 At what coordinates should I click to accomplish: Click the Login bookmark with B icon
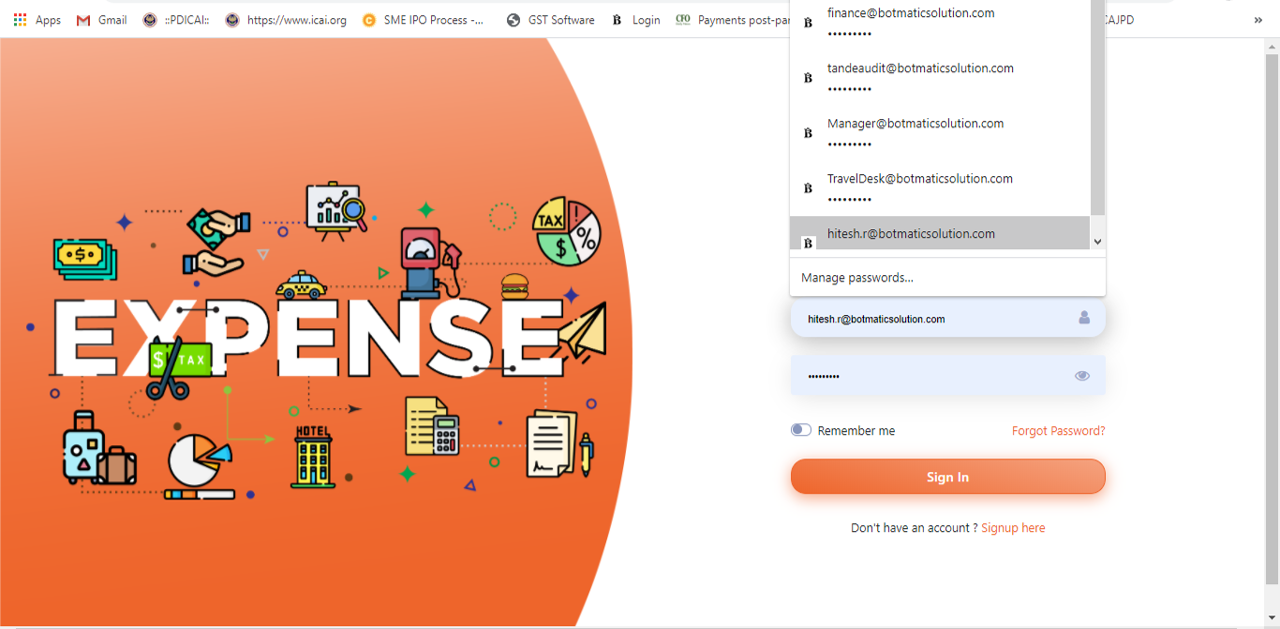(x=640, y=19)
